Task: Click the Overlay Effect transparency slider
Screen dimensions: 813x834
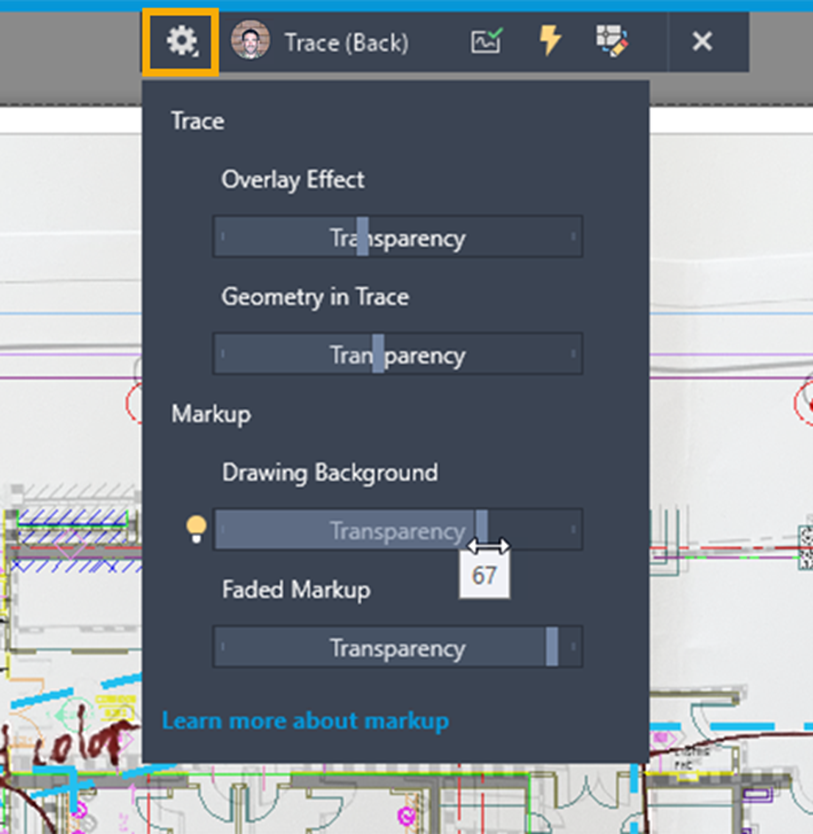Action: (398, 237)
